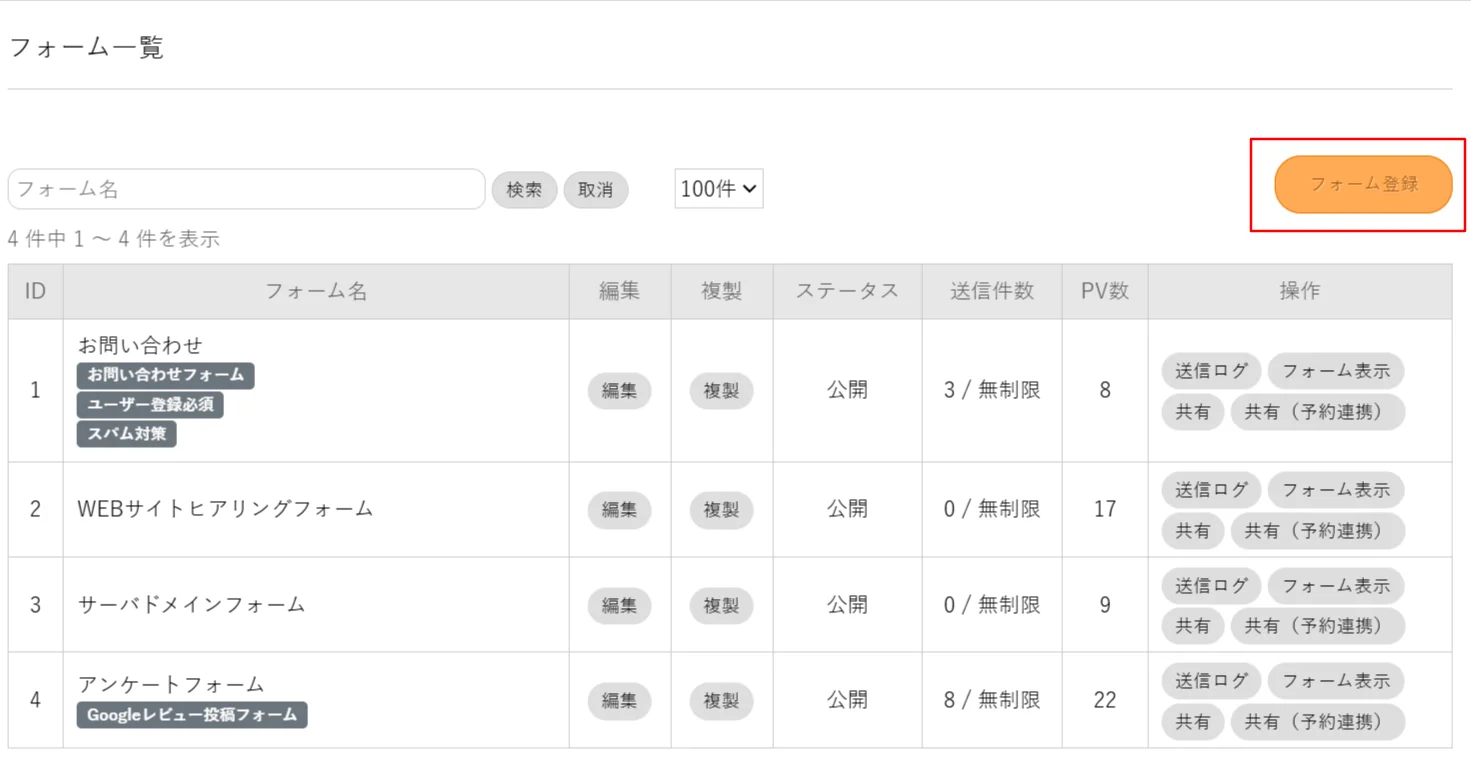
Task: Edit the アンケートフォーム form
Action: coord(619,701)
